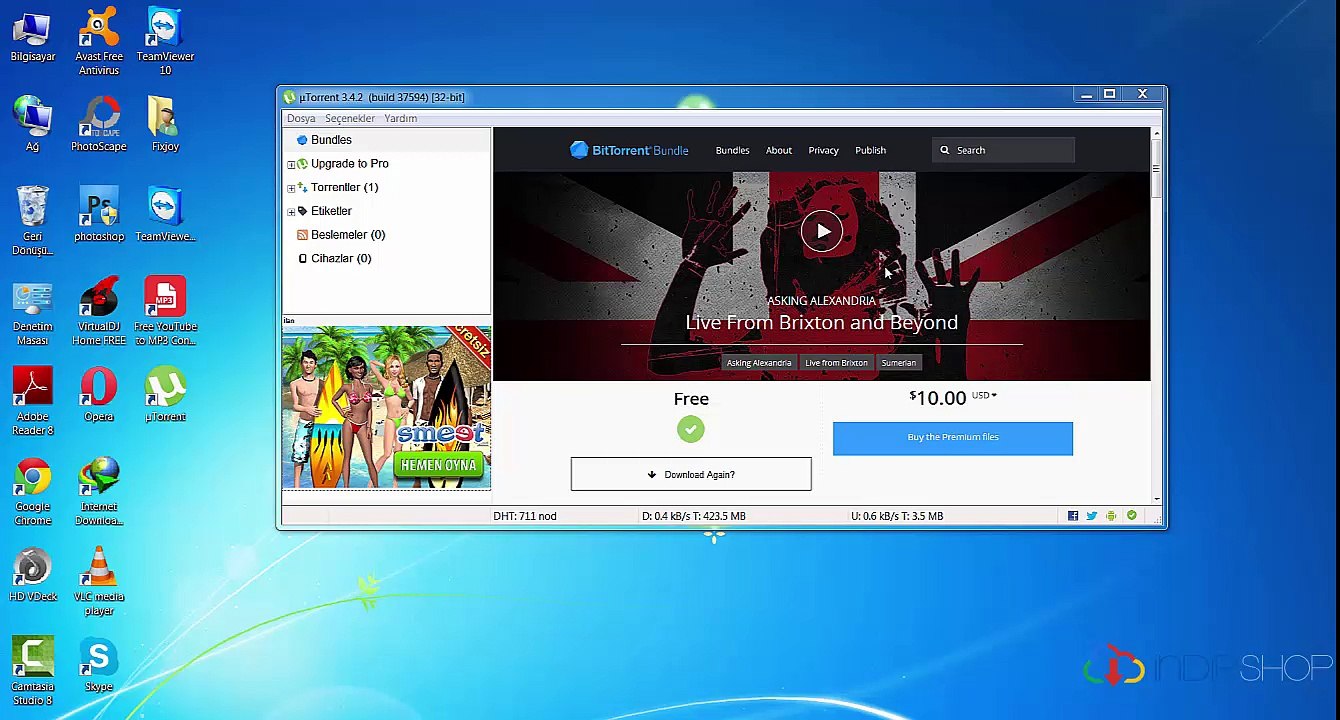Select Free YouTube to MP3 Converter icon
1340x720 pixels.
165,311
